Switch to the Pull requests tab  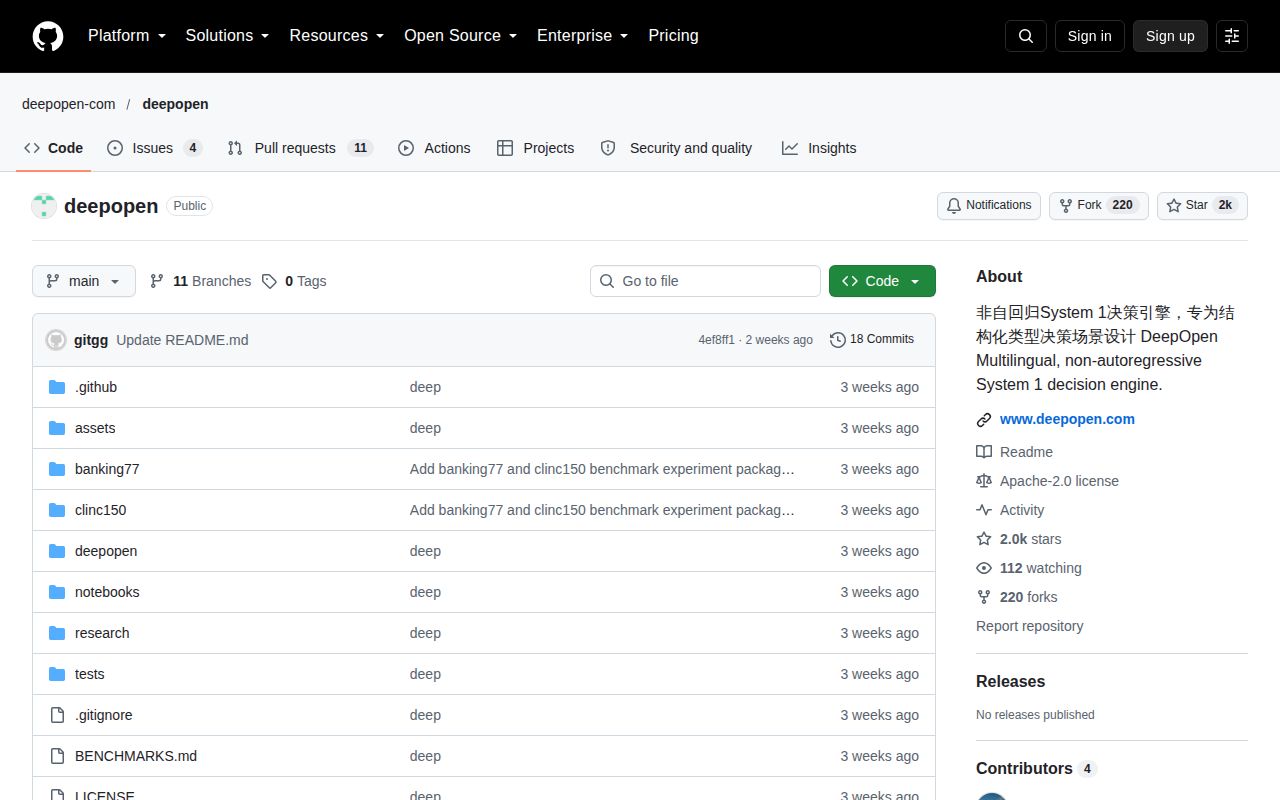(x=299, y=148)
